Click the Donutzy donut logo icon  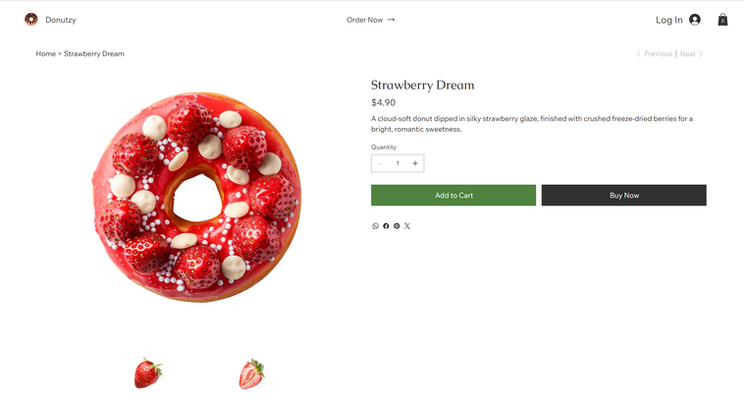point(31,19)
